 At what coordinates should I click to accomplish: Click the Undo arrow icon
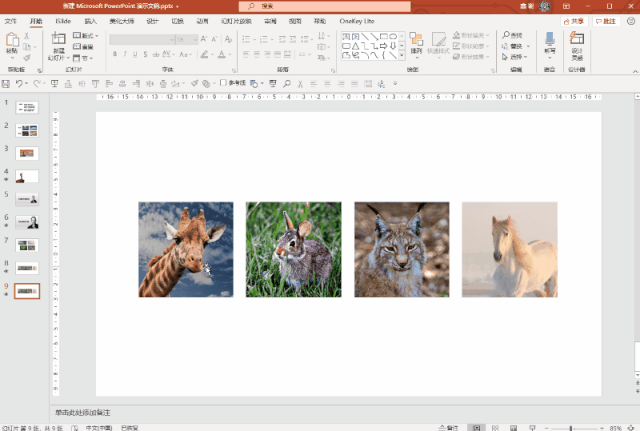coord(21,83)
